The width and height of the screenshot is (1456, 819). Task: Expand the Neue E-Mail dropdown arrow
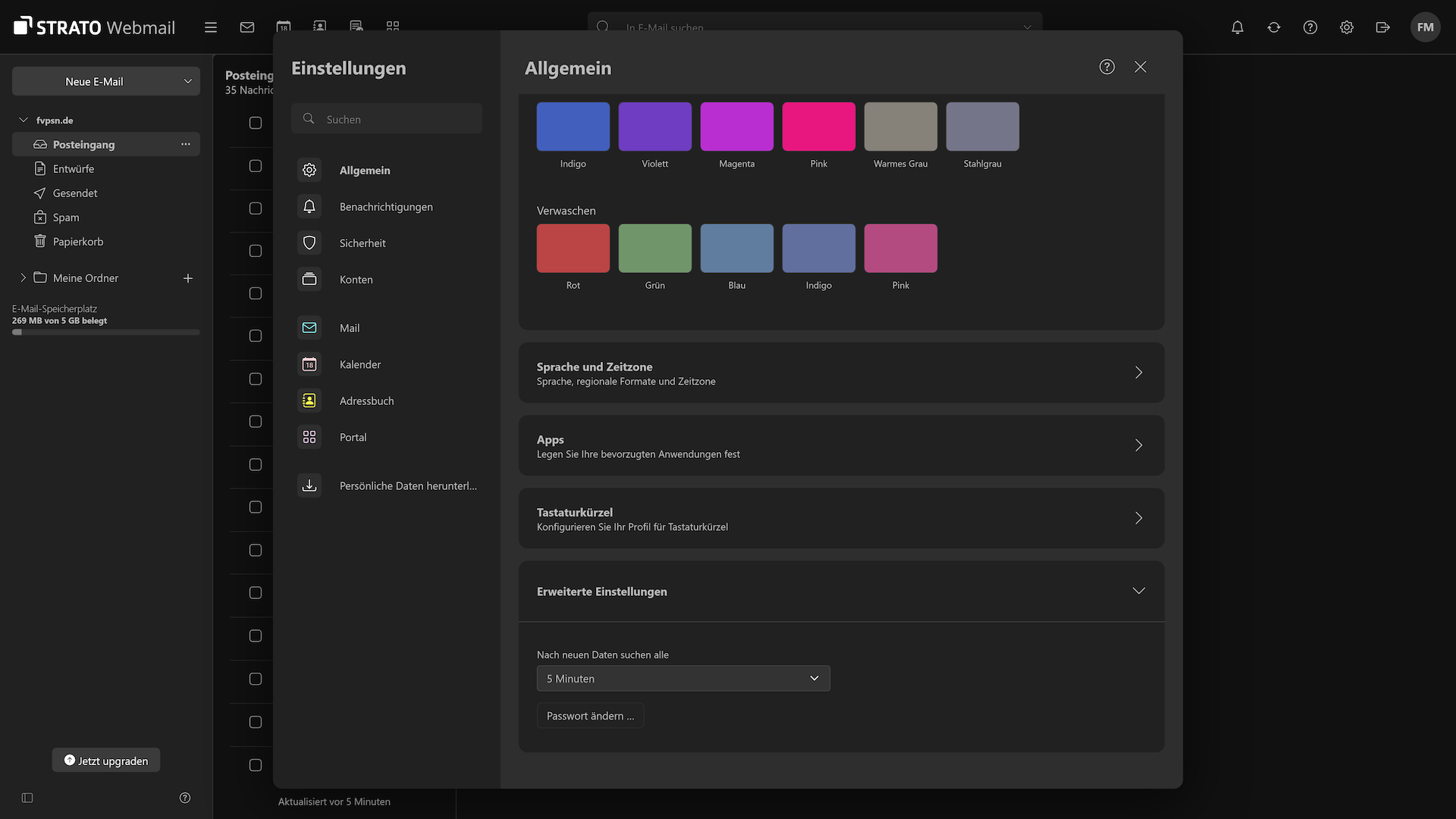click(188, 81)
